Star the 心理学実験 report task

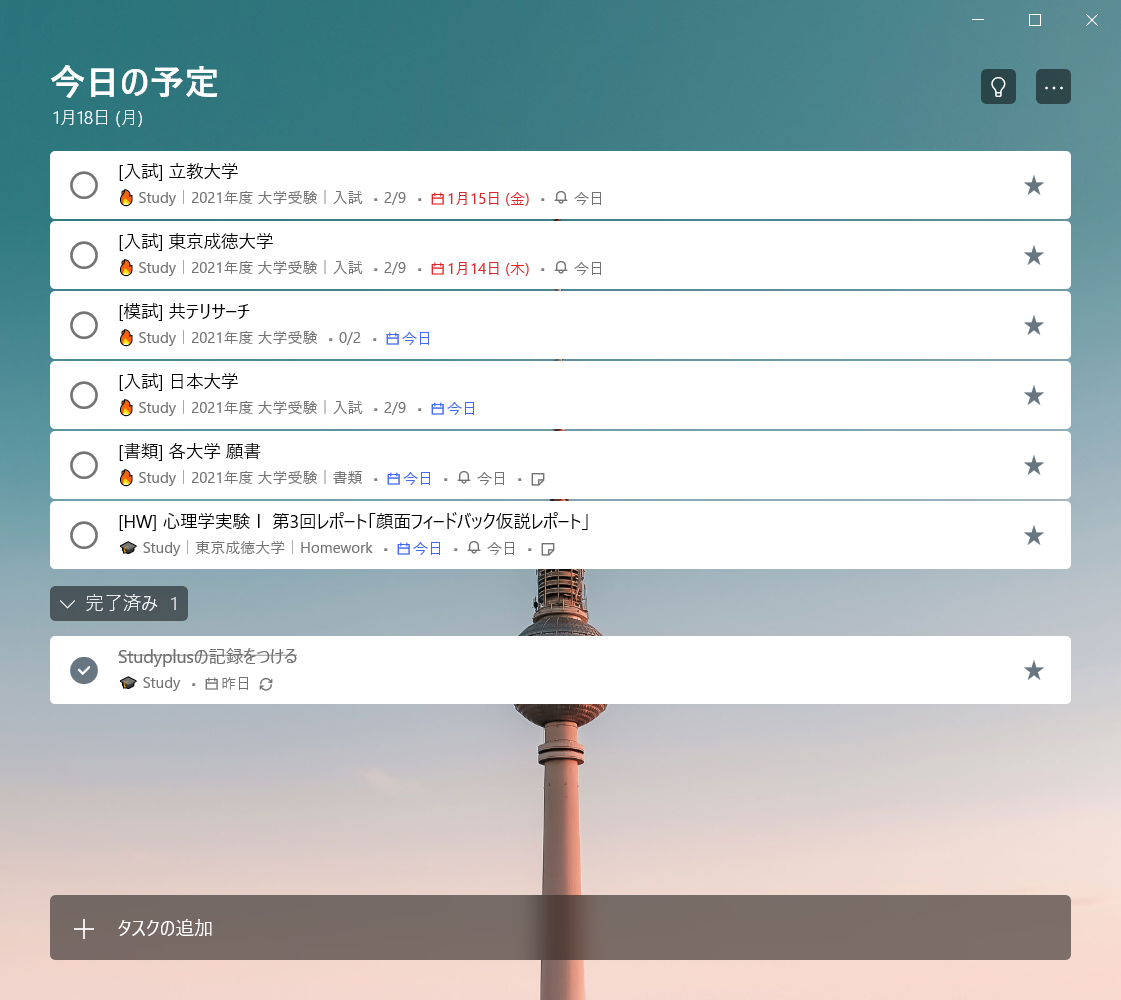tap(1034, 535)
